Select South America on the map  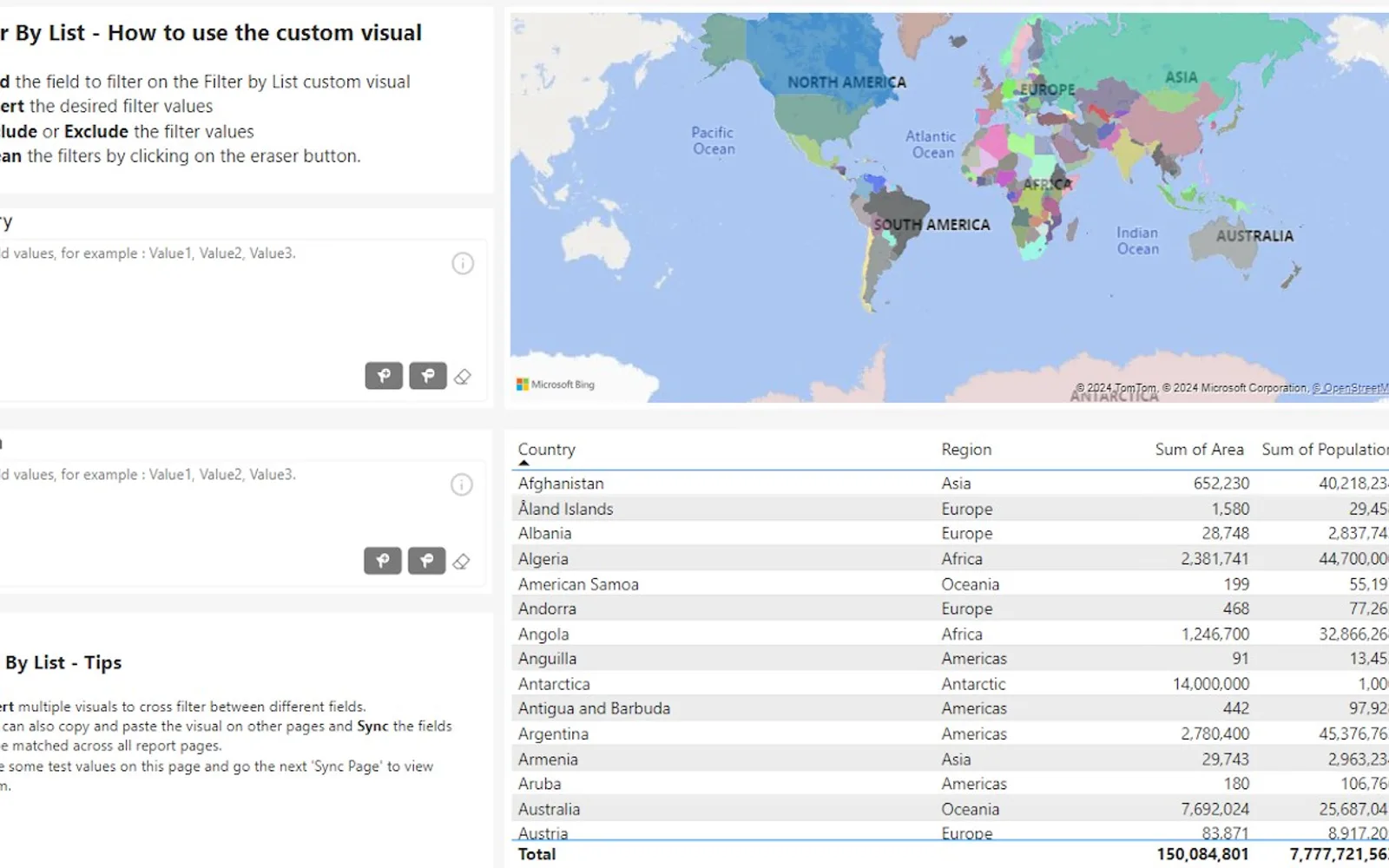[931, 225]
